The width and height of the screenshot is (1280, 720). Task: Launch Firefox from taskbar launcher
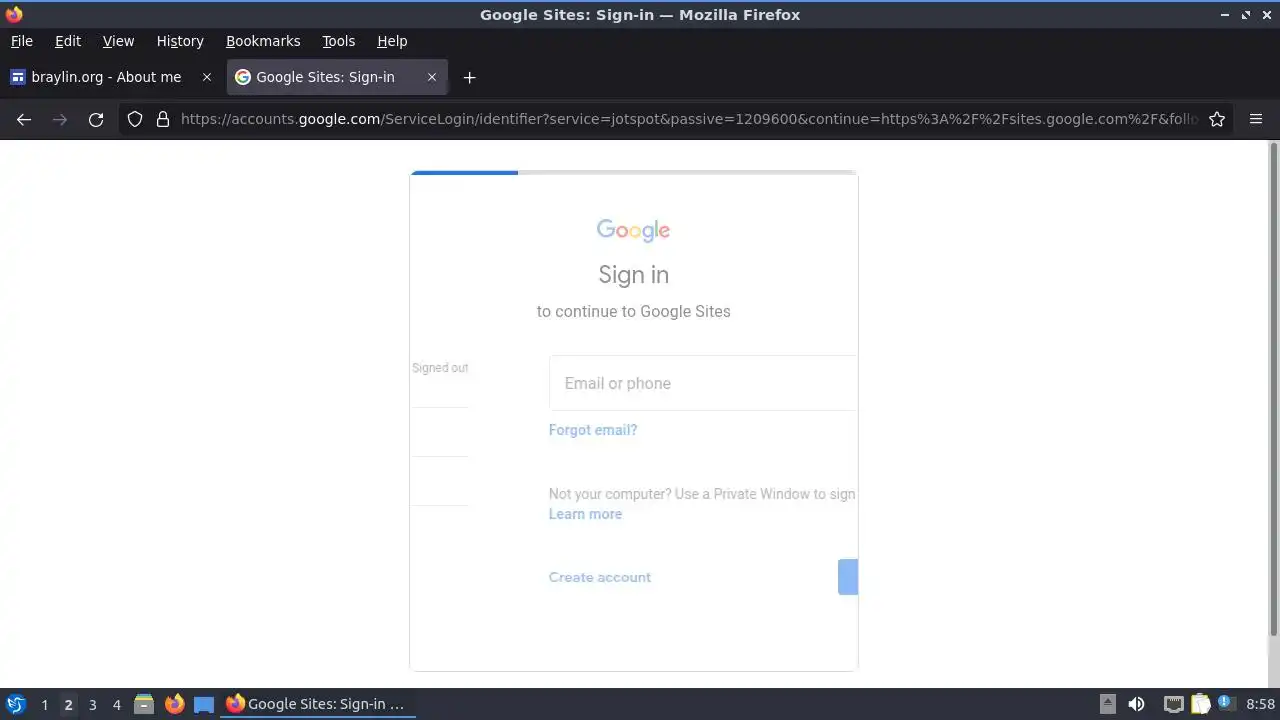tap(174, 704)
